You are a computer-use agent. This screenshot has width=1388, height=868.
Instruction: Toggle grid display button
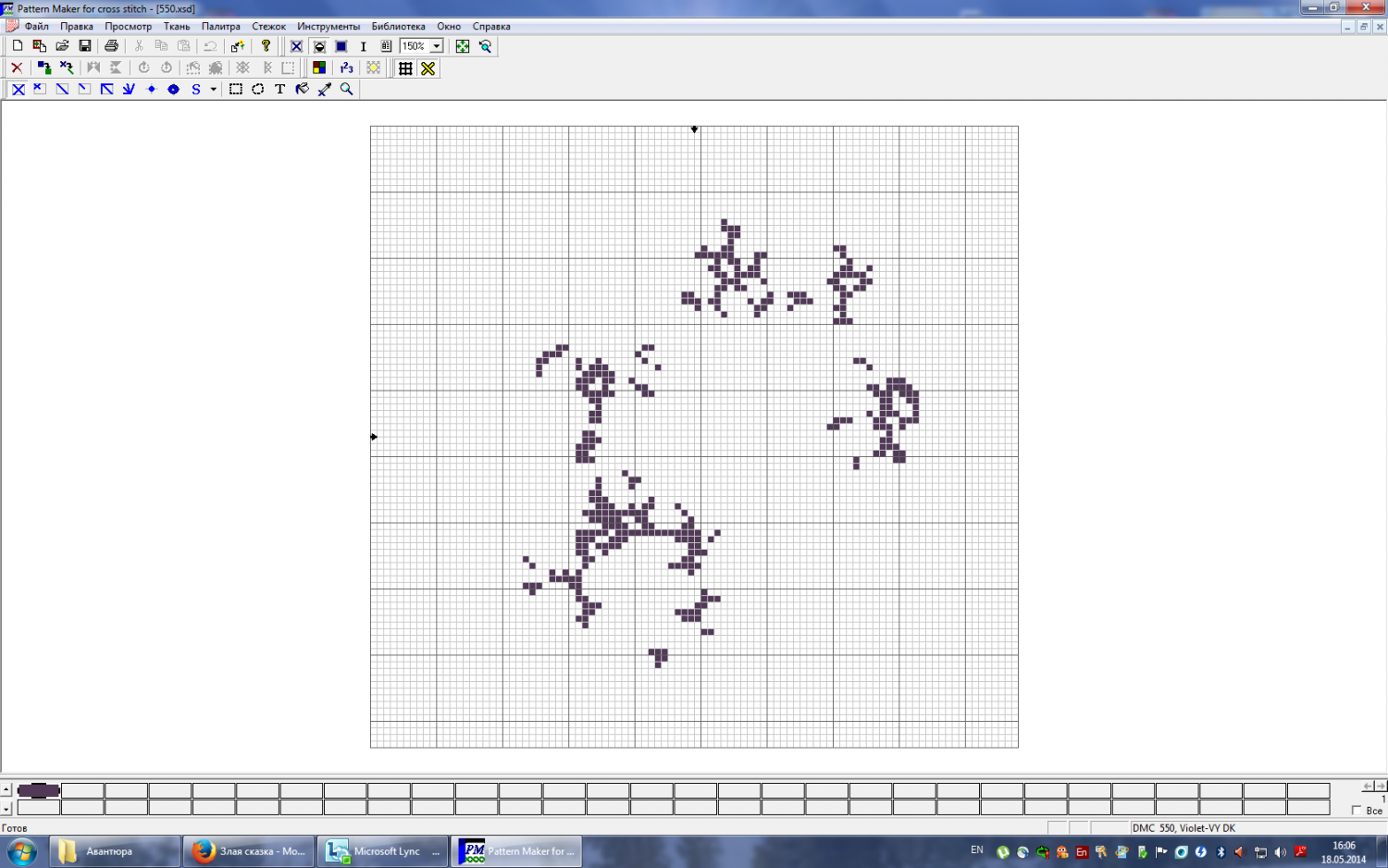click(405, 68)
